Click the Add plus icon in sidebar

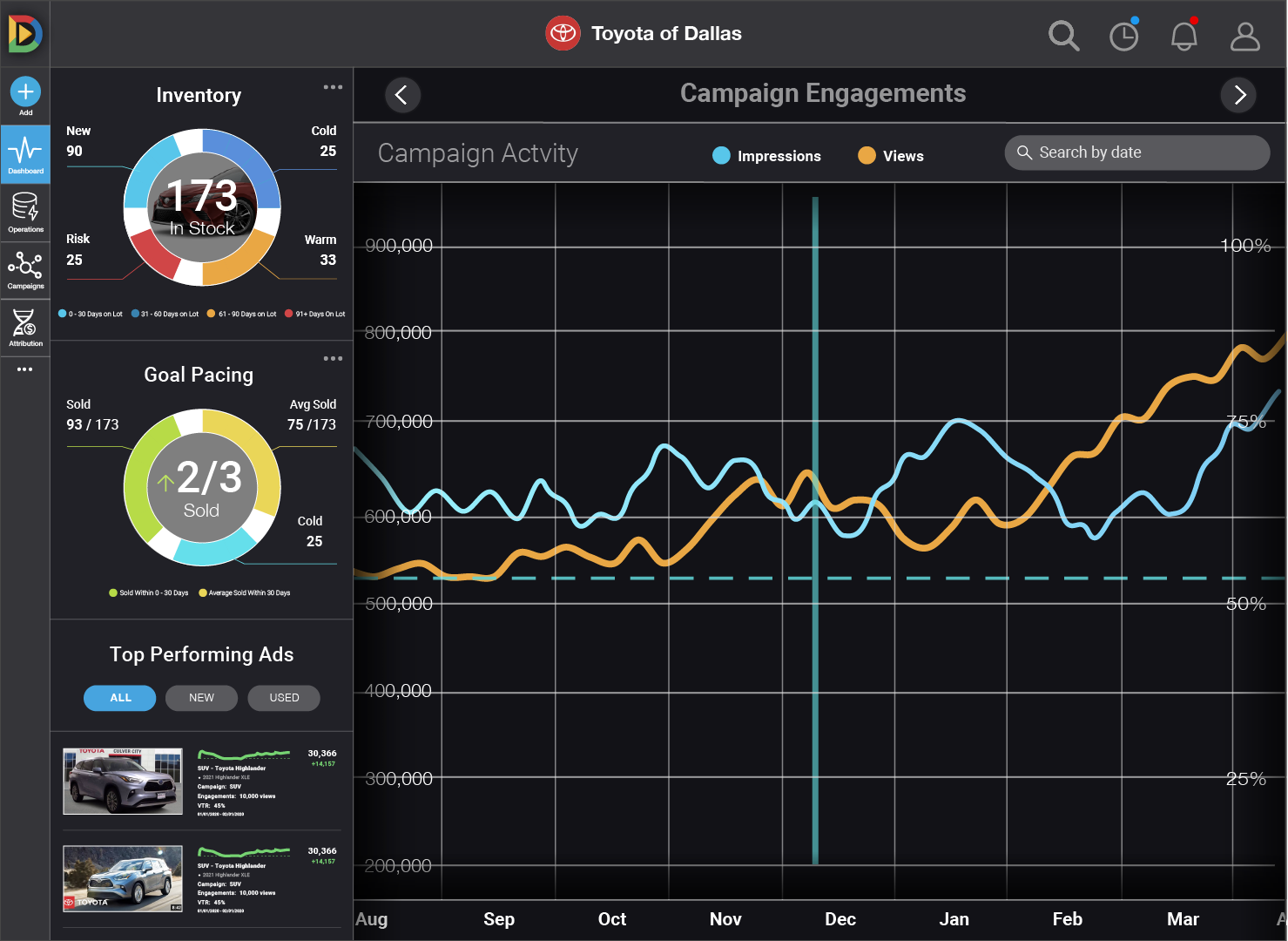(25, 92)
